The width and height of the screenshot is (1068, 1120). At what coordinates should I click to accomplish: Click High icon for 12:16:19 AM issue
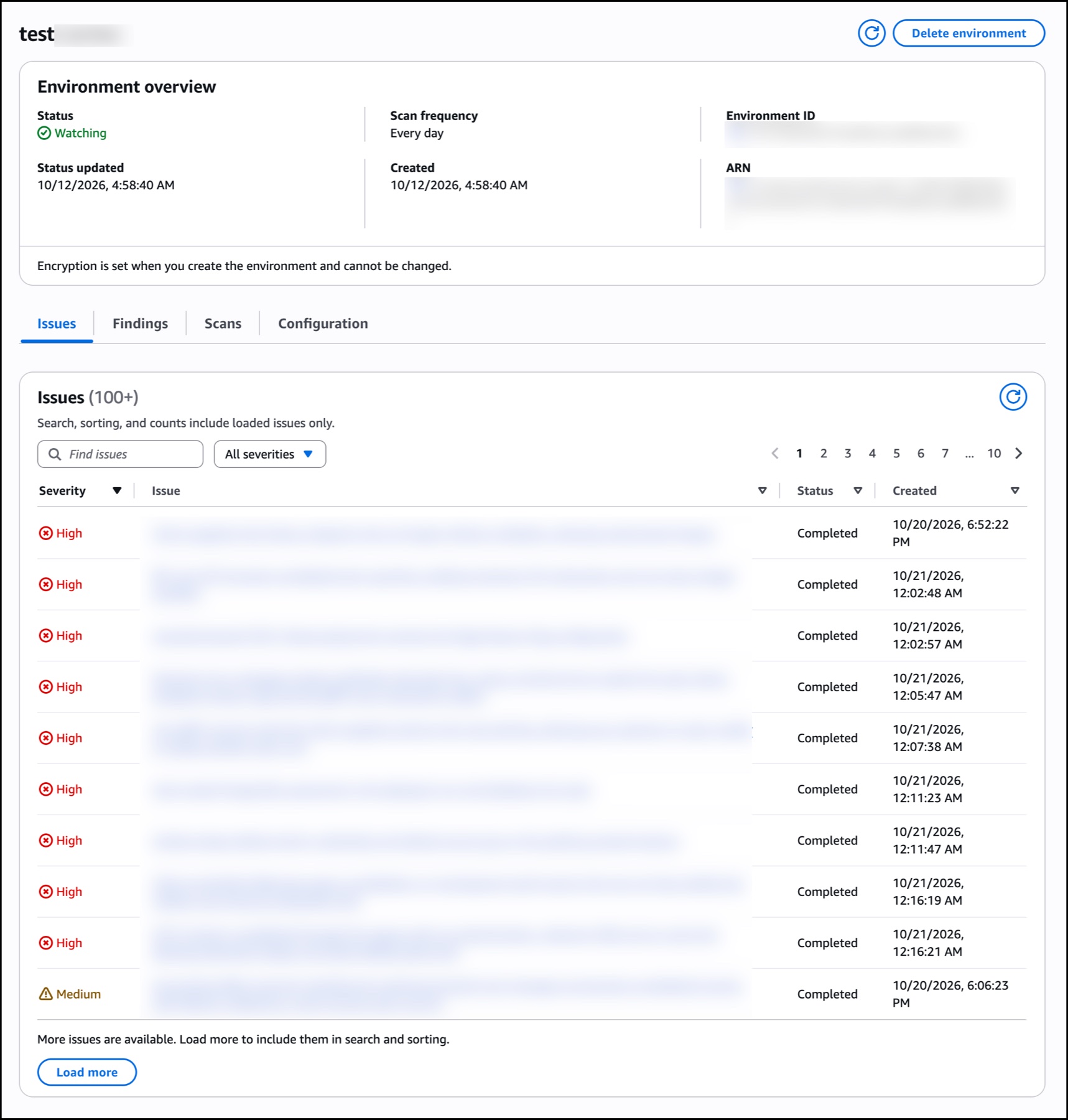click(x=46, y=892)
